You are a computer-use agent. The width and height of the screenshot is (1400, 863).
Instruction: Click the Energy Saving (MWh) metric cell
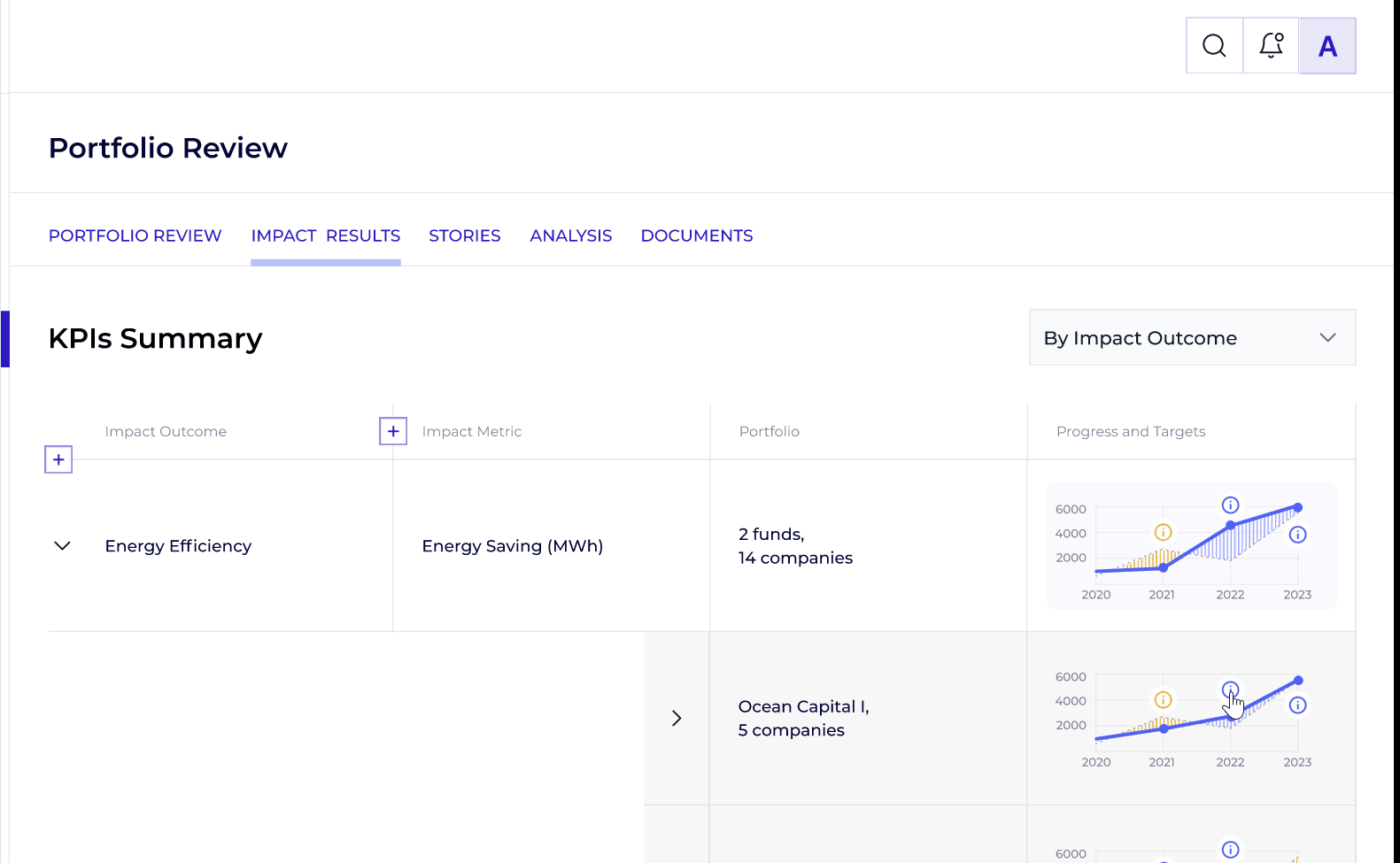[x=512, y=546]
